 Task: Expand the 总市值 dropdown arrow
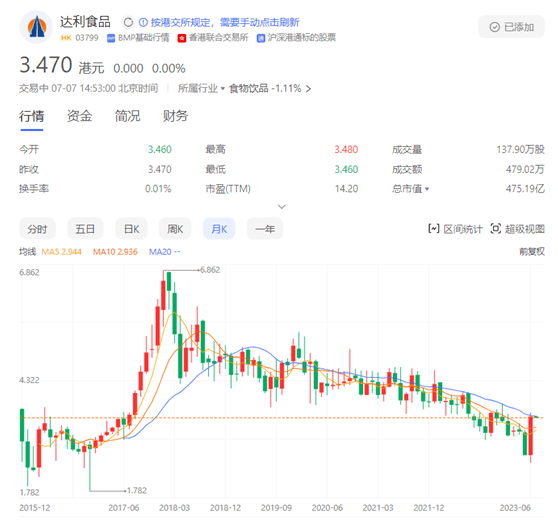point(427,189)
